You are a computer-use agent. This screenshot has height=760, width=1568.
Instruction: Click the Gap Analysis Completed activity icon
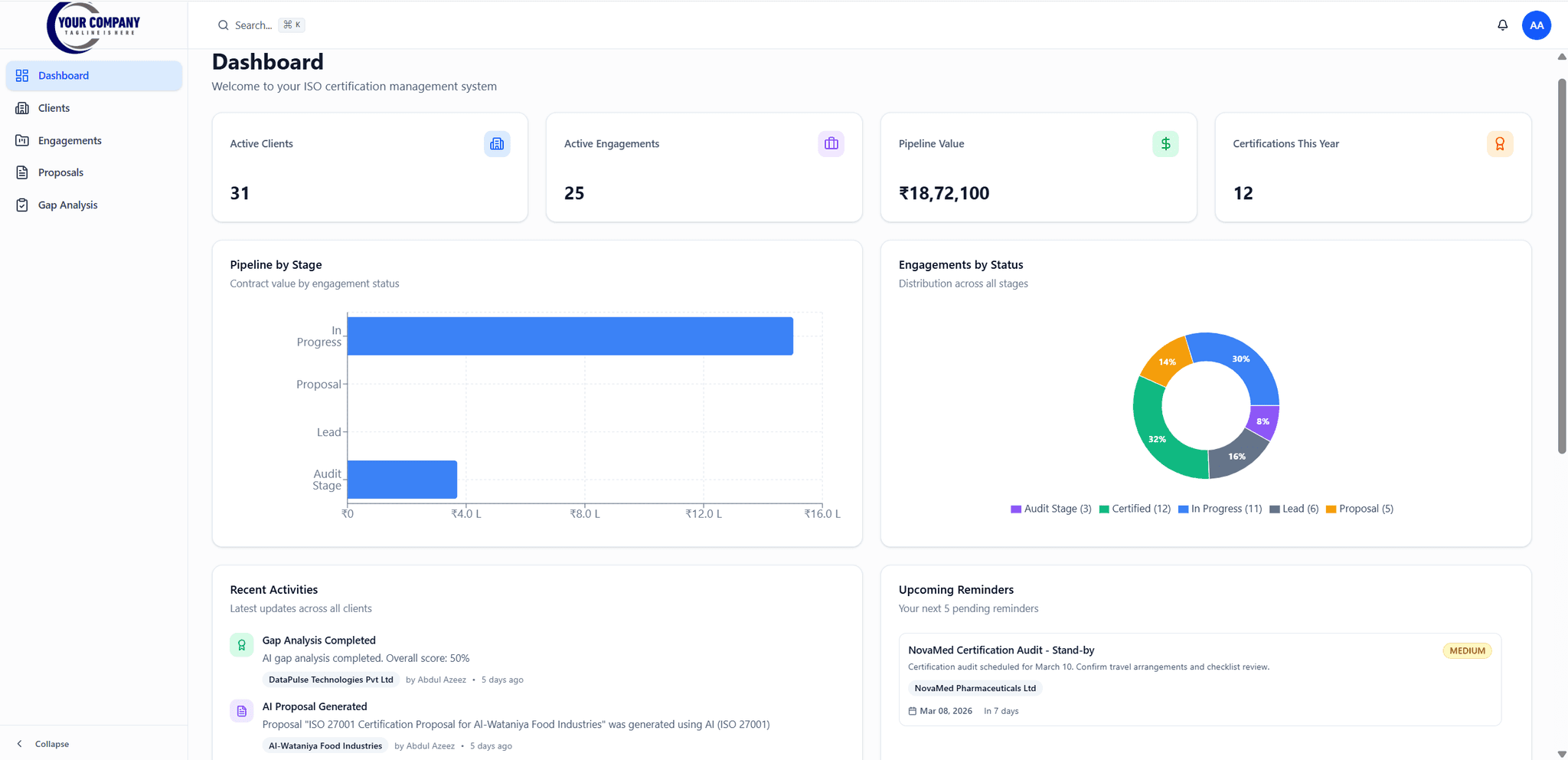241,645
